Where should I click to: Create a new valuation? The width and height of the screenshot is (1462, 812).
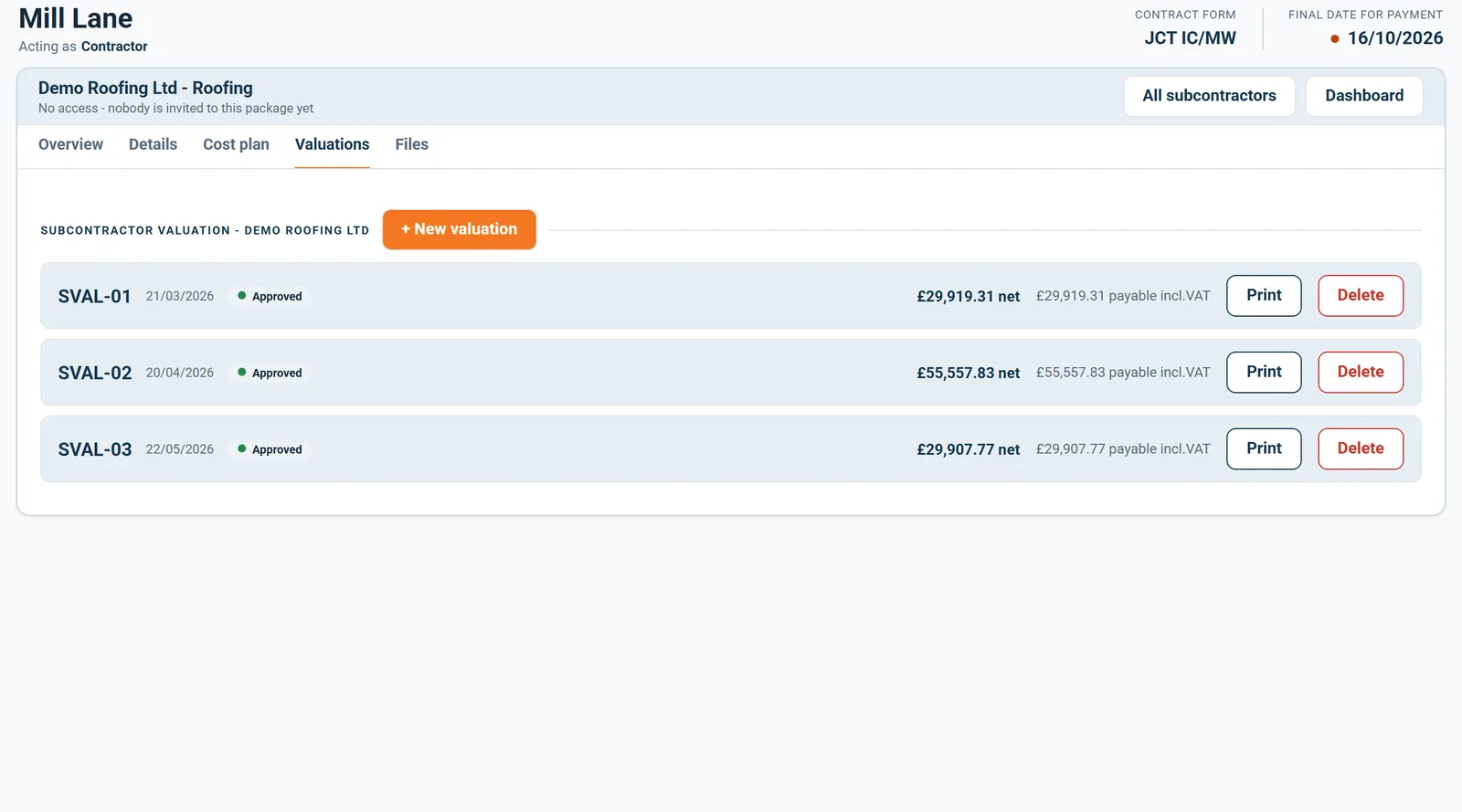point(459,229)
